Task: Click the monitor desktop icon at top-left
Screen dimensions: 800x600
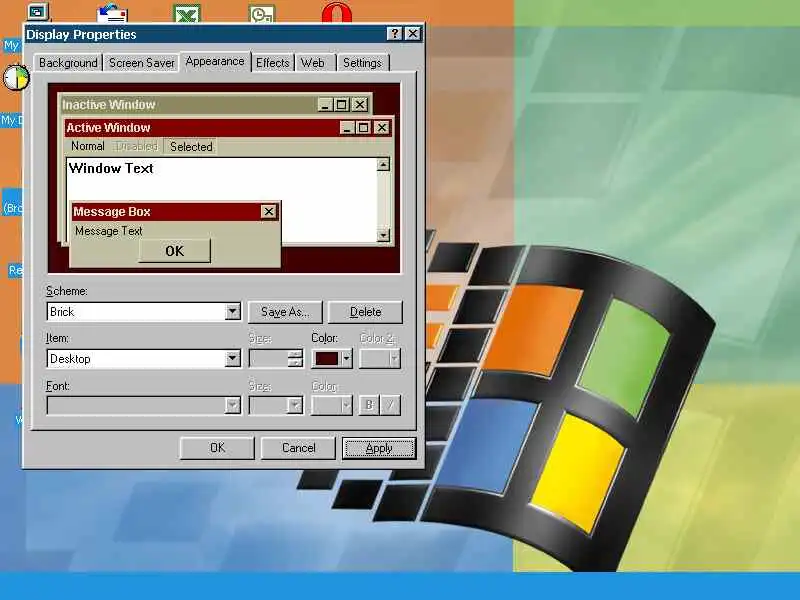Action: (x=38, y=12)
